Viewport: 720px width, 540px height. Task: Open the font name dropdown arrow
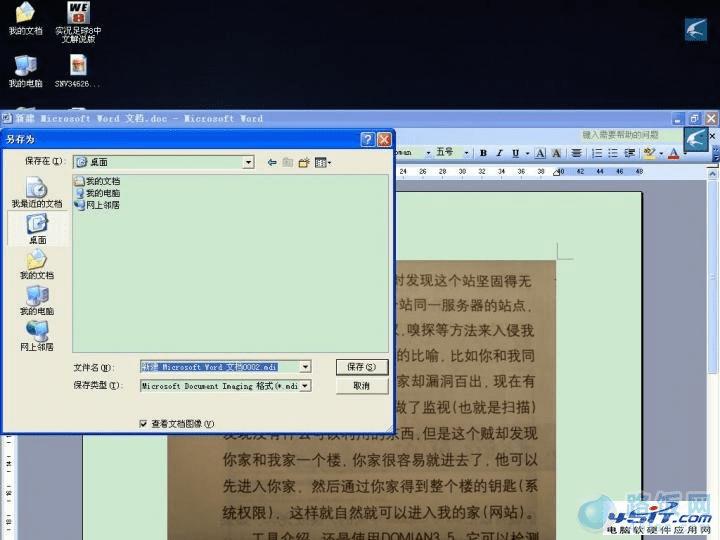coord(428,153)
